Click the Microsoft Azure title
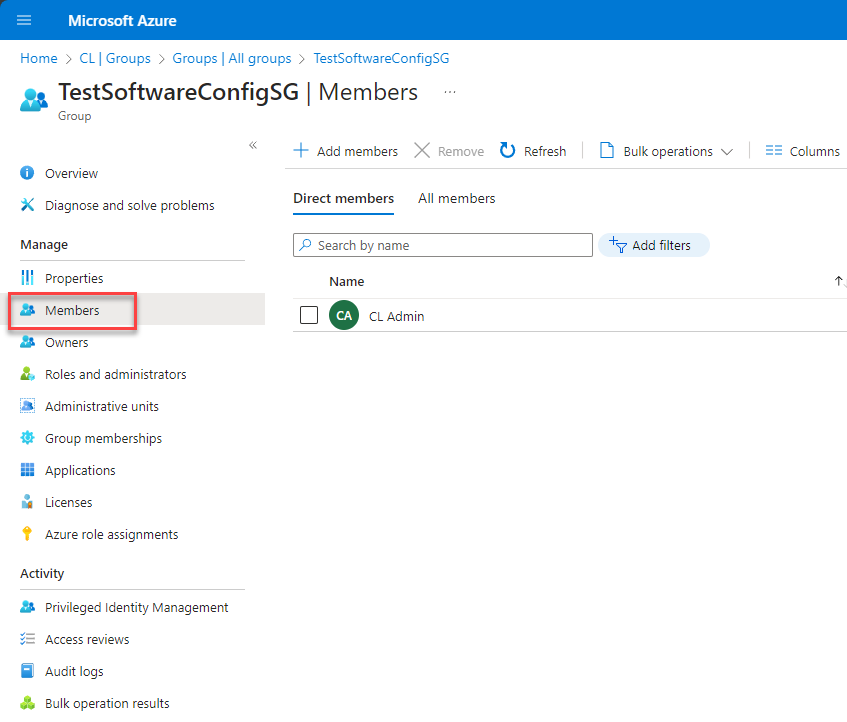This screenshot has height=722, width=847. [x=122, y=21]
